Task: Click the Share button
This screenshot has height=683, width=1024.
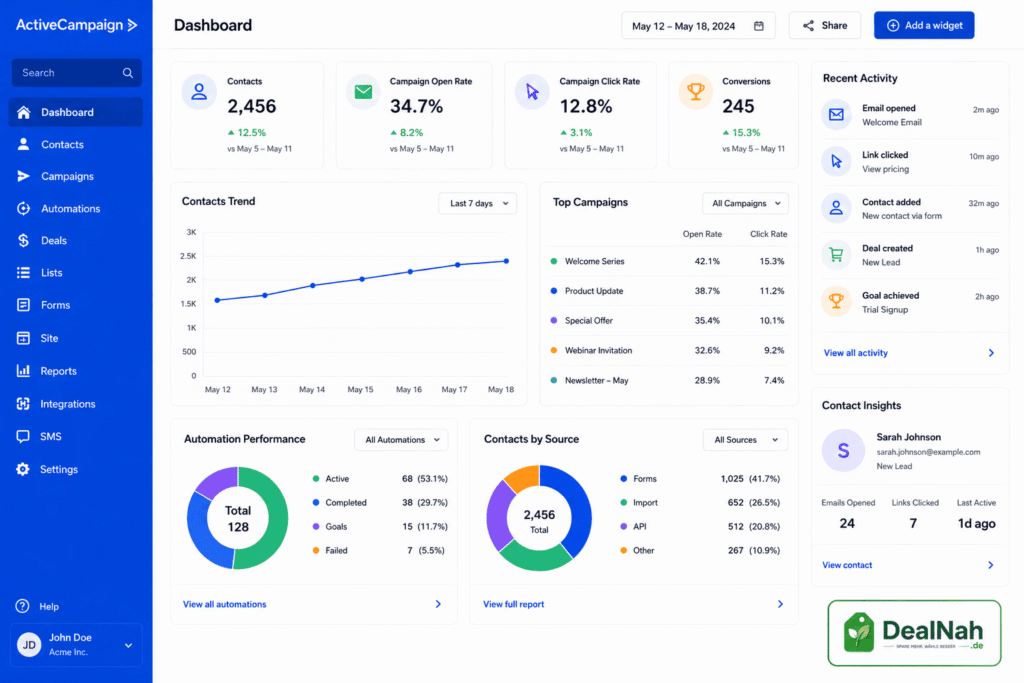Action: (824, 25)
